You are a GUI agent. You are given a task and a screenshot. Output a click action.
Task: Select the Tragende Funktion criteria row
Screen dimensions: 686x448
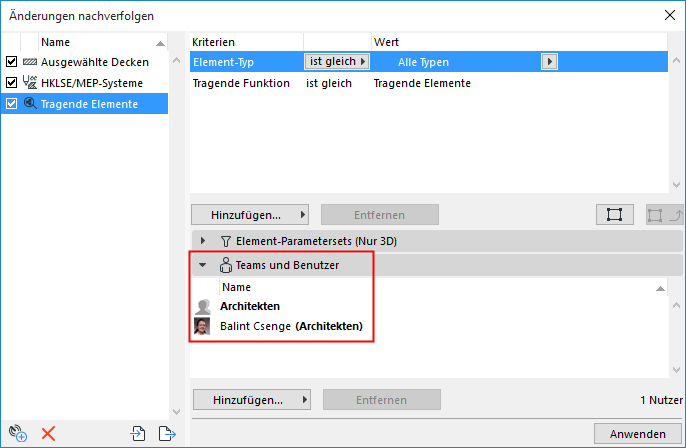click(429, 83)
